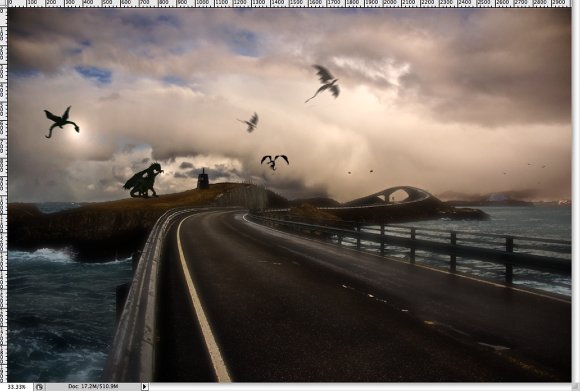Click the status bar icon beside the zoom field
The image size is (580, 391).
(39, 387)
